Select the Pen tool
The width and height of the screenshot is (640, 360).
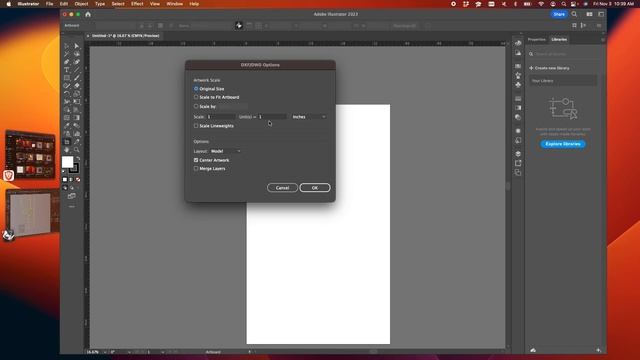pyautogui.click(x=67, y=62)
